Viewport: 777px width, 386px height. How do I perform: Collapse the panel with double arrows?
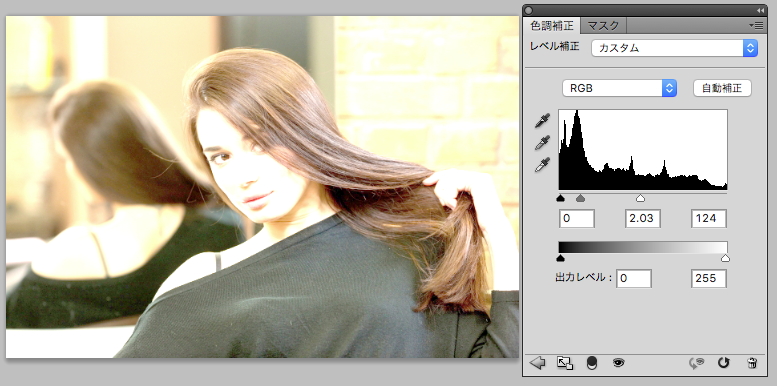761,10
